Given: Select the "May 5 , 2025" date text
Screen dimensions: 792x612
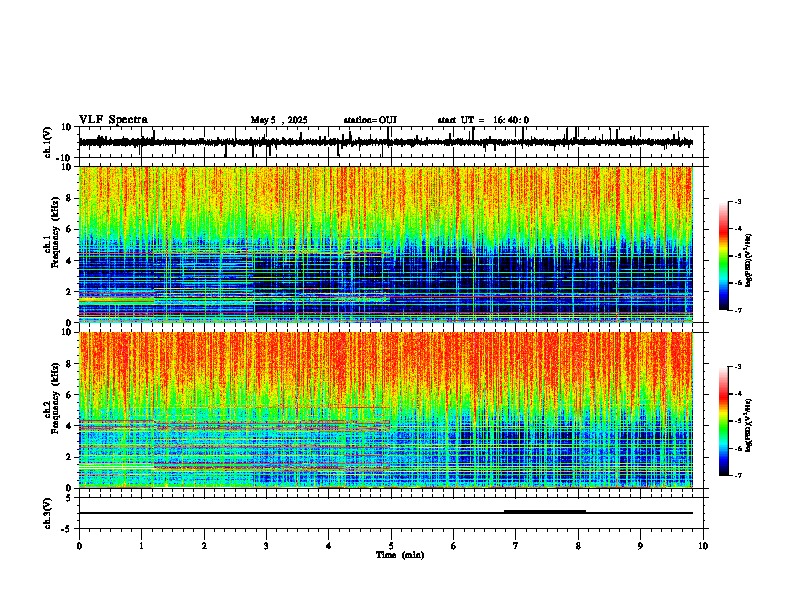Looking at the screenshot, I should [x=279, y=120].
